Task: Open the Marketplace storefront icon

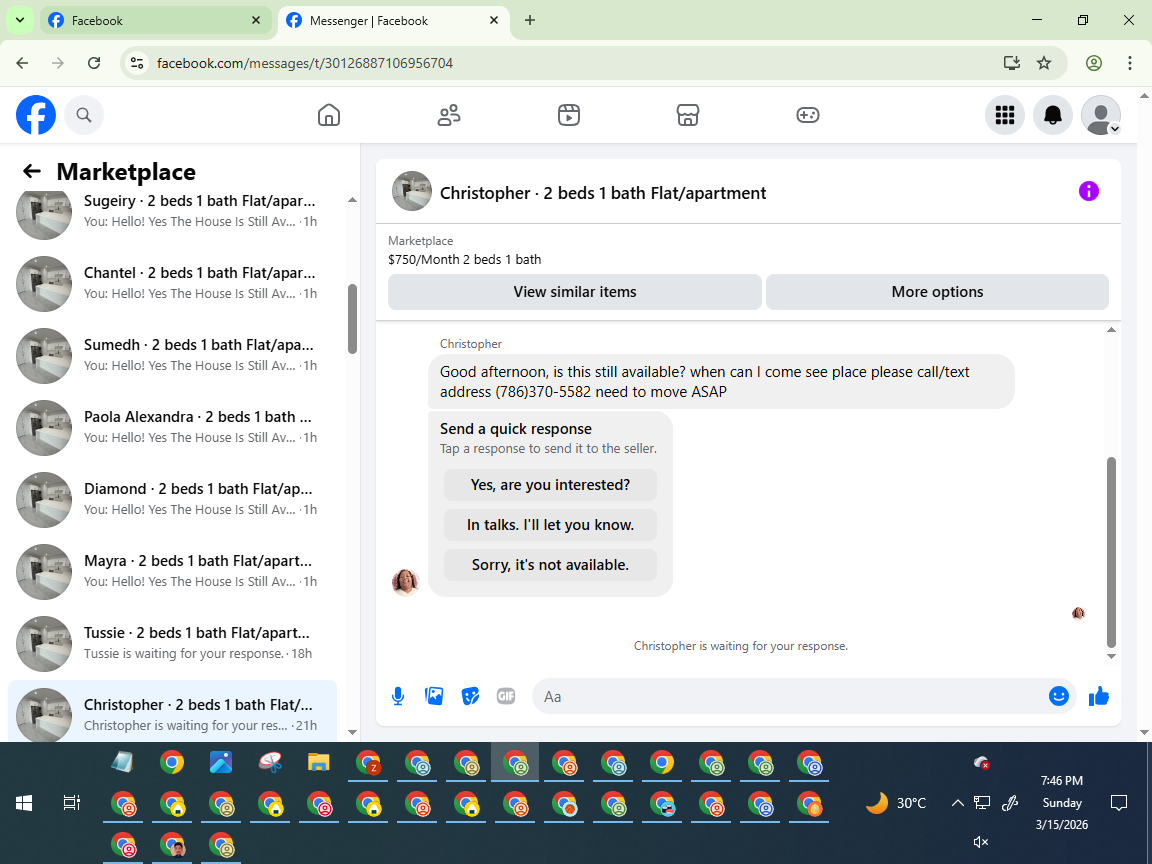Action: point(688,115)
